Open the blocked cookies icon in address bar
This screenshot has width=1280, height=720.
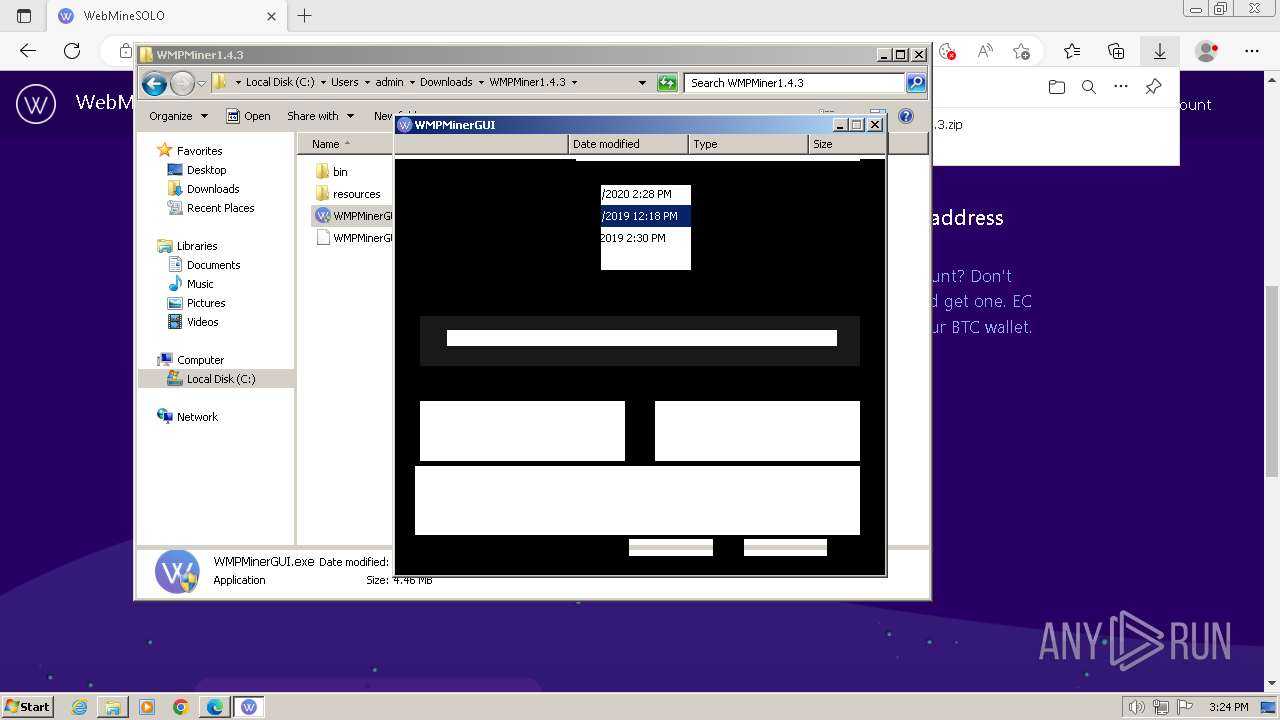(948, 51)
